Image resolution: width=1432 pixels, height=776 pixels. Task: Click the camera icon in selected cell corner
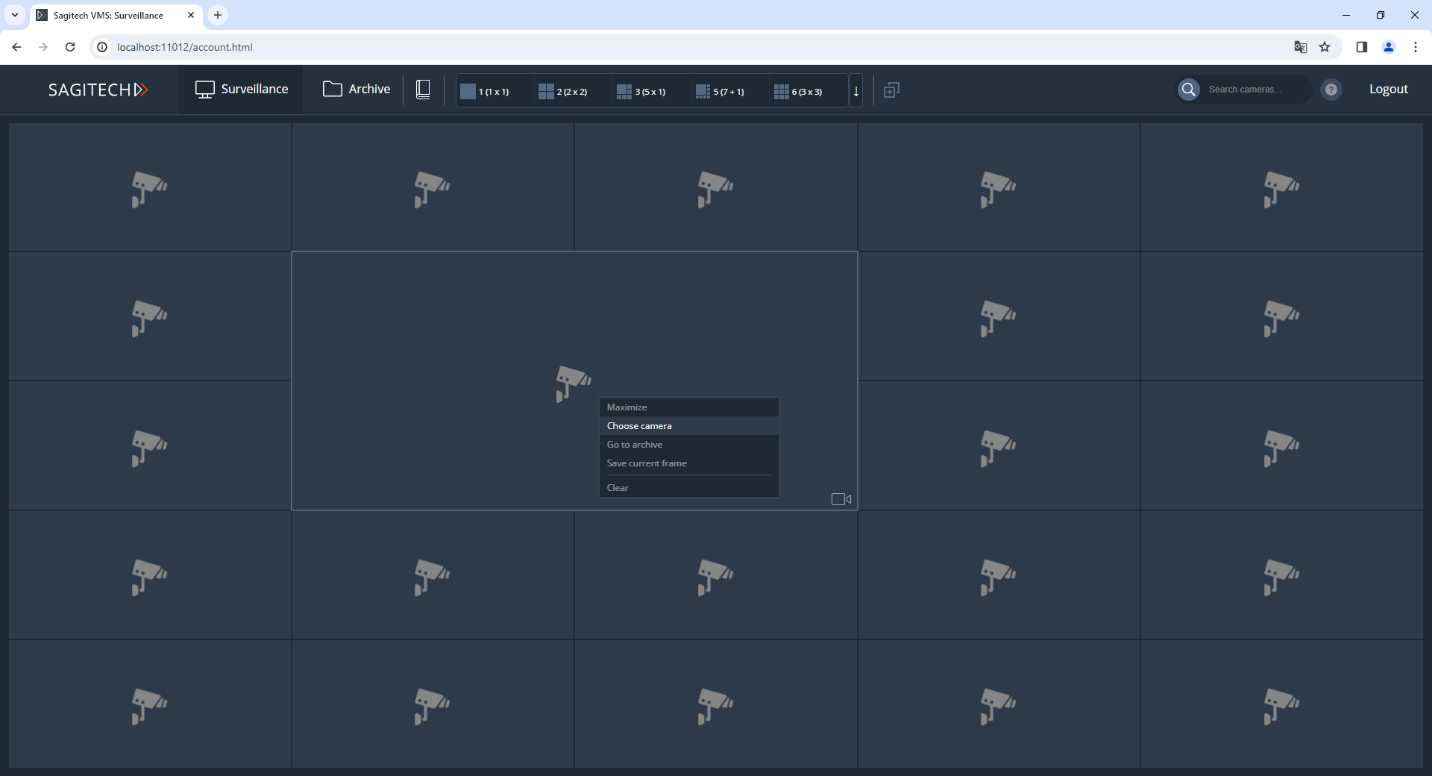pyautogui.click(x=841, y=499)
